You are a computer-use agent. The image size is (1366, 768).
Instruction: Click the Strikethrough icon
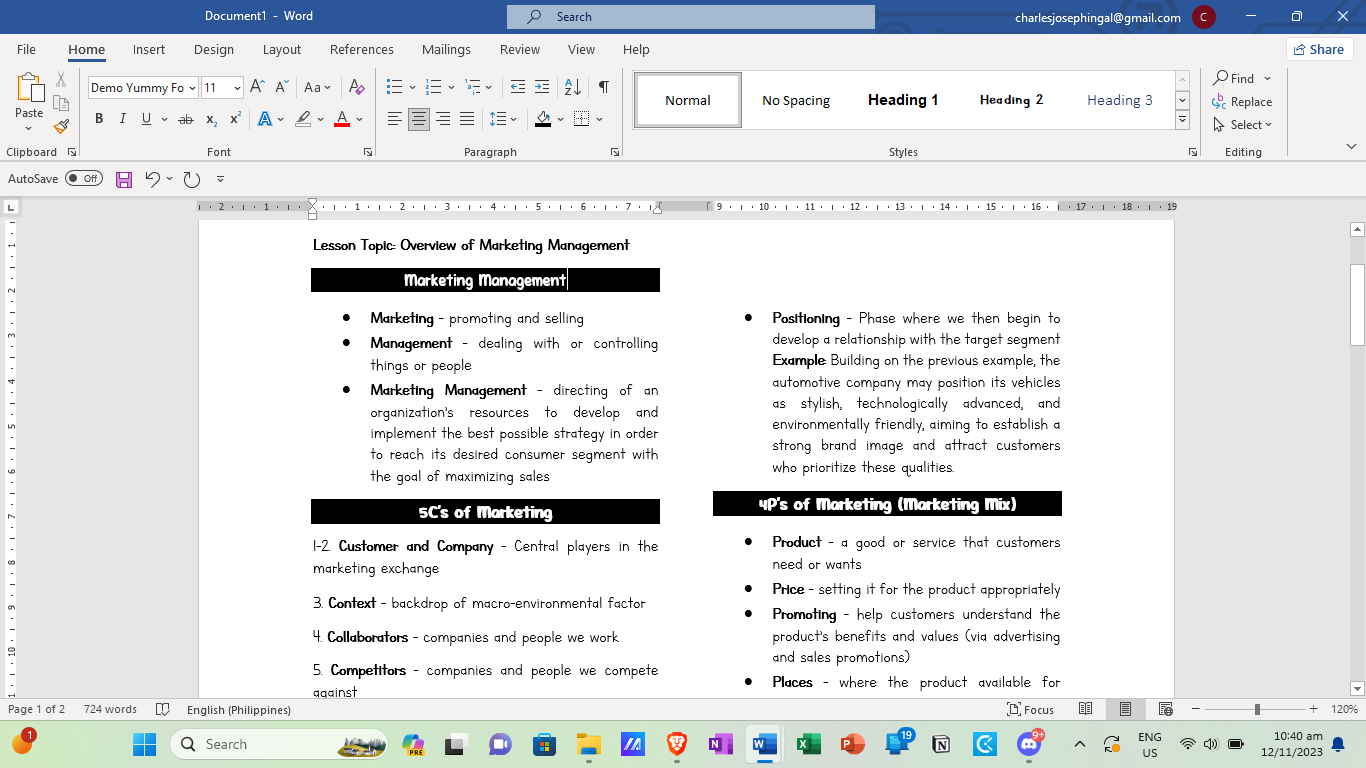[185, 119]
